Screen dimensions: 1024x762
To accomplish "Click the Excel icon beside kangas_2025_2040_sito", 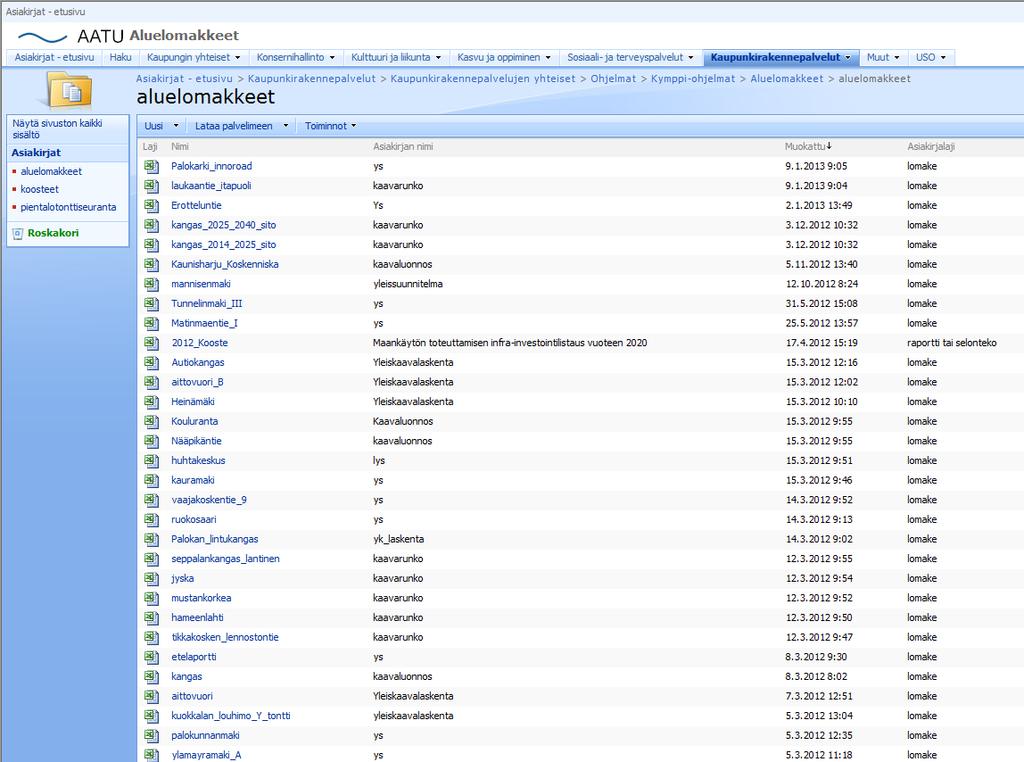I will pyautogui.click(x=152, y=225).
